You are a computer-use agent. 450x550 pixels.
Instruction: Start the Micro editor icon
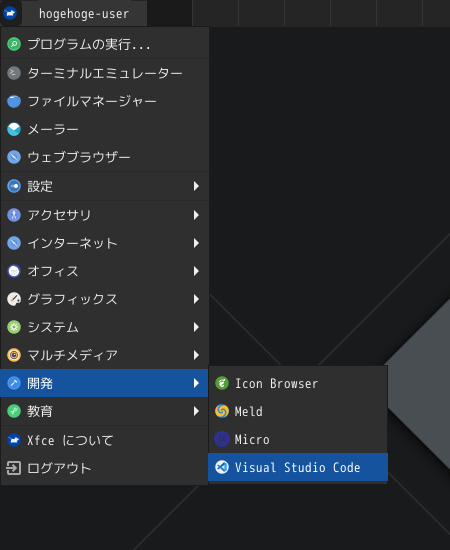pyautogui.click(x=222, y=439)
